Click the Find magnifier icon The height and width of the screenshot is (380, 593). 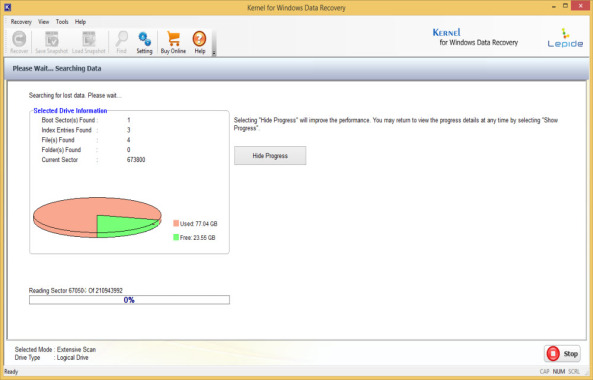point(122,39)
